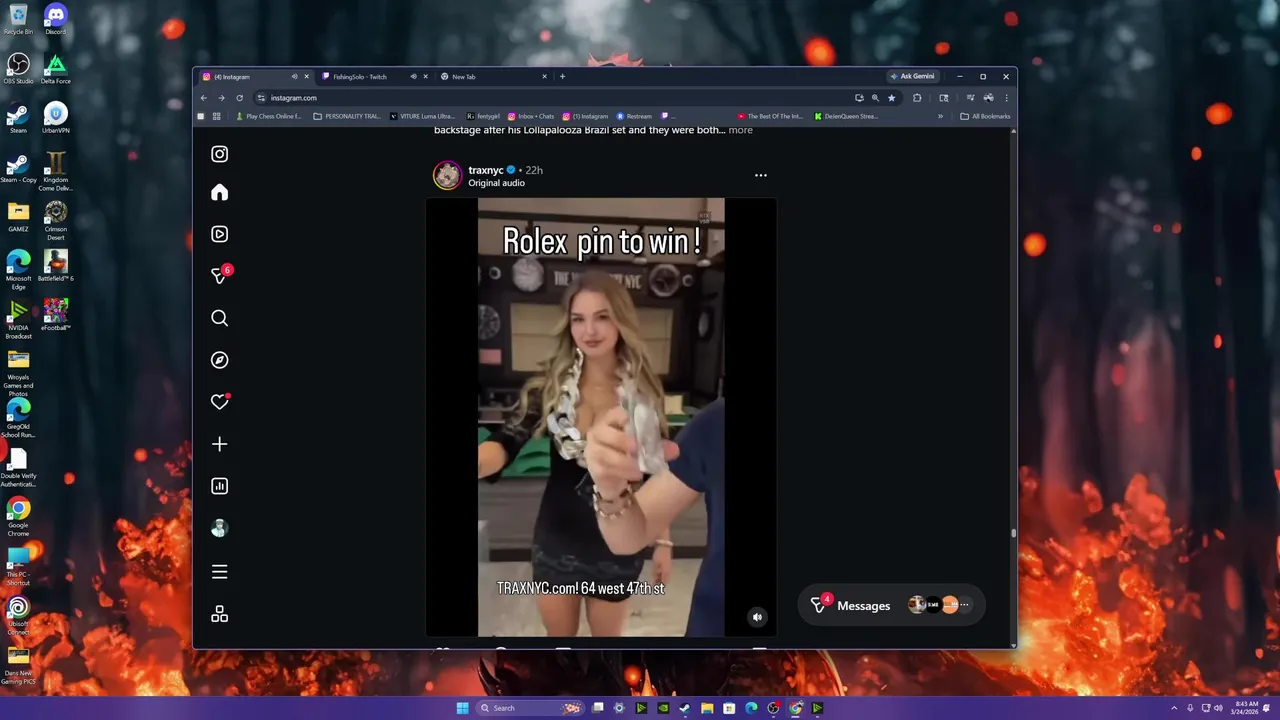Open post options three-dot menu for traxnyc
This screenshot has height=720, width=1280.
(760, 175)
